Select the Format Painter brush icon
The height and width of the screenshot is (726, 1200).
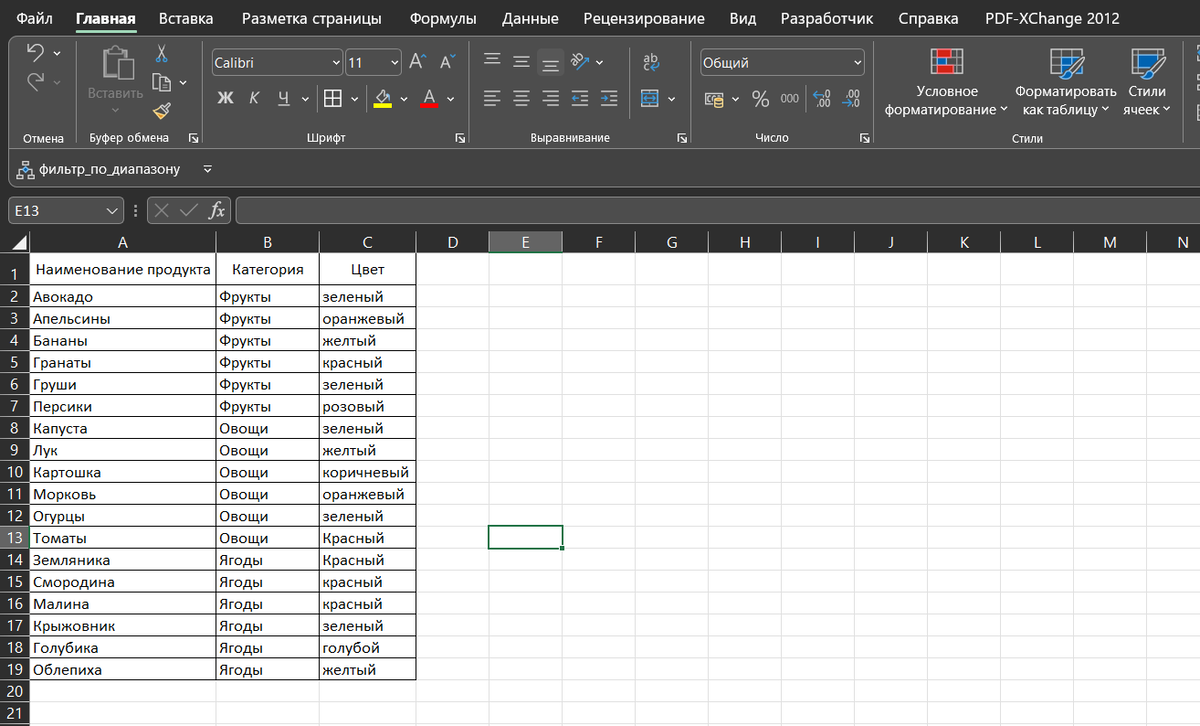pos(161,112)
